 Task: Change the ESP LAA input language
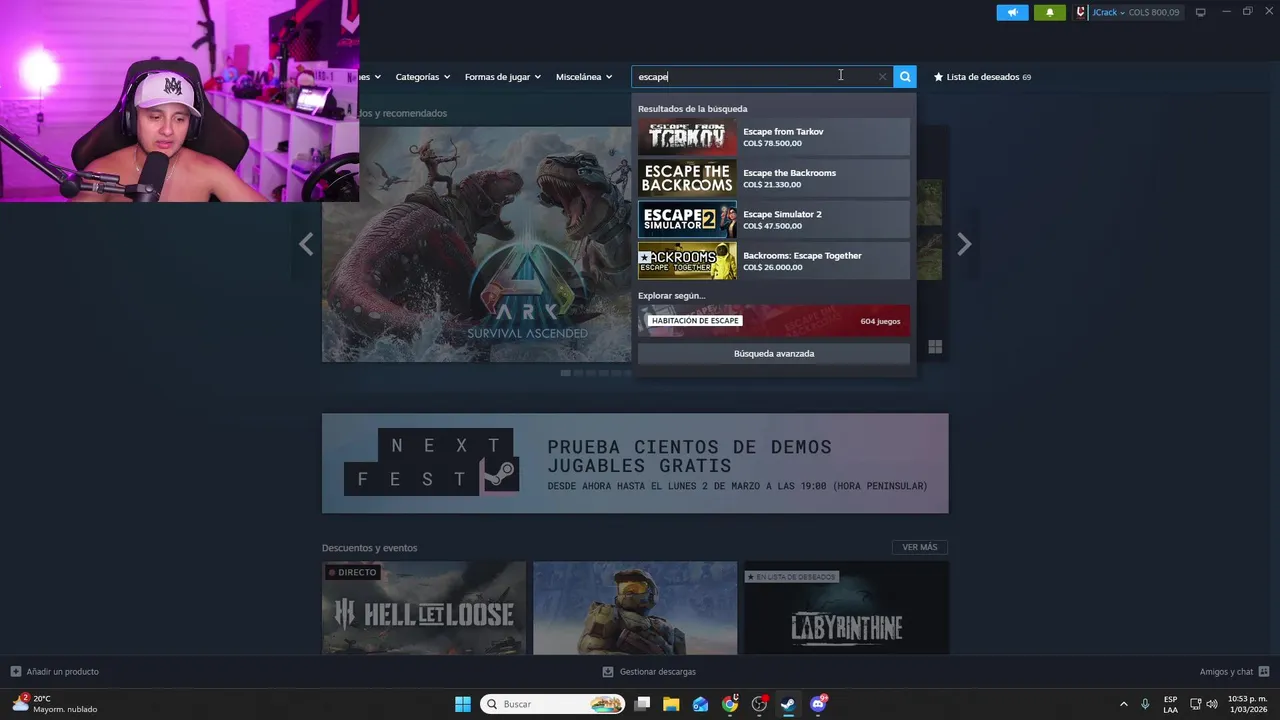pos(1170,704)
